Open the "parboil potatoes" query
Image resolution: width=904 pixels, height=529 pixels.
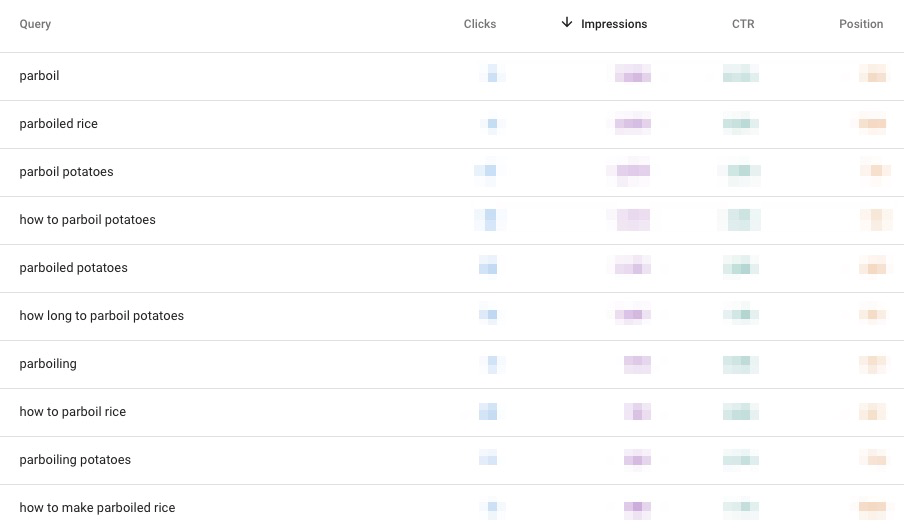(x=66, y=172)
